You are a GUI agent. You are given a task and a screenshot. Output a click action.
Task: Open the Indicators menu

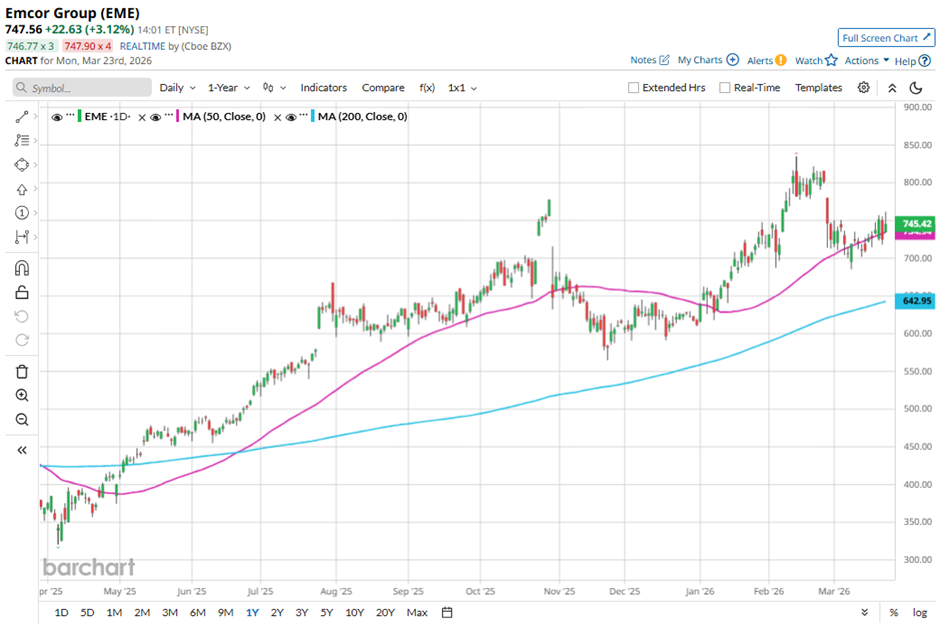coord(324,88)
